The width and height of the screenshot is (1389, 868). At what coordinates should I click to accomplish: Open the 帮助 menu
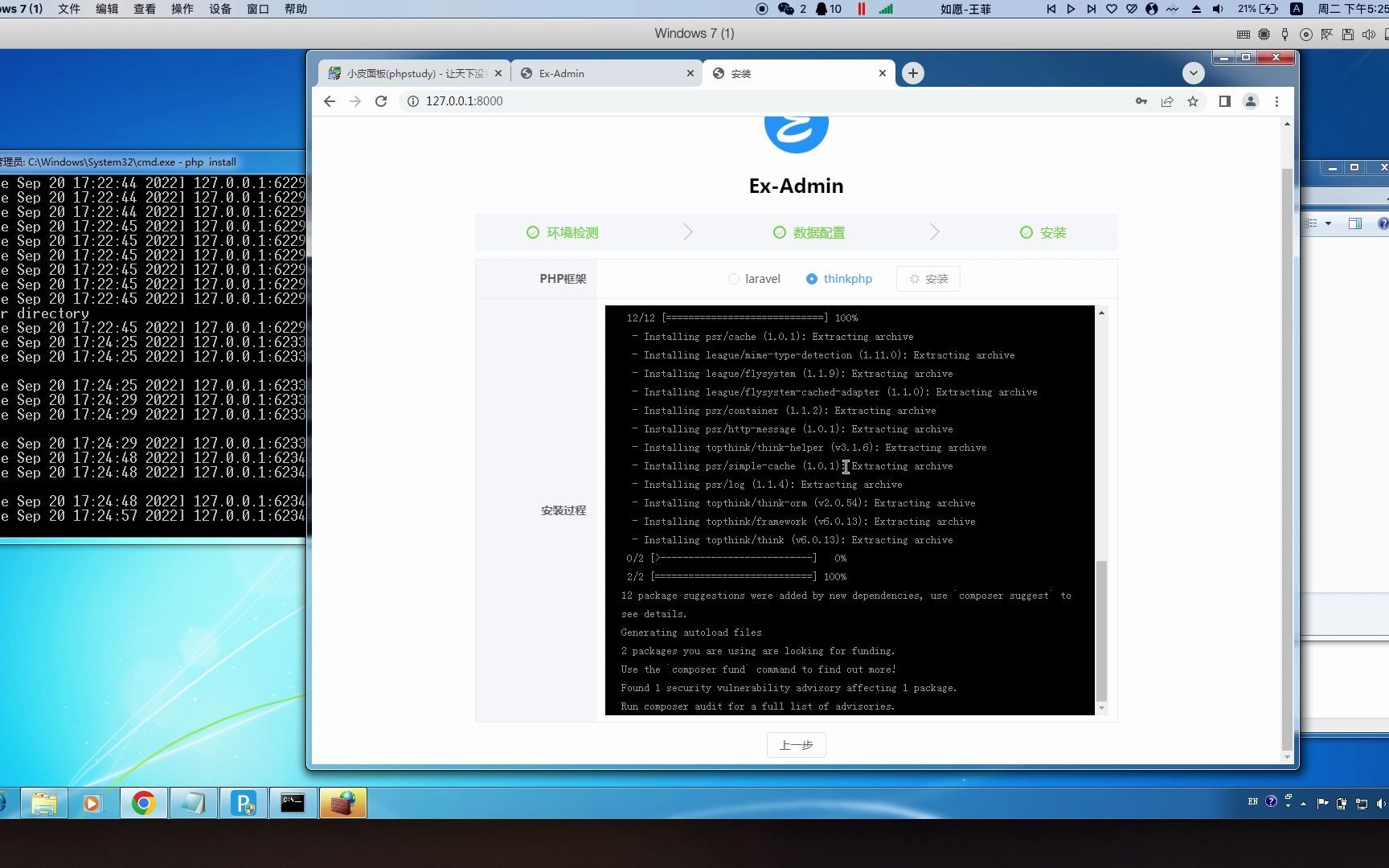point(296,9)
